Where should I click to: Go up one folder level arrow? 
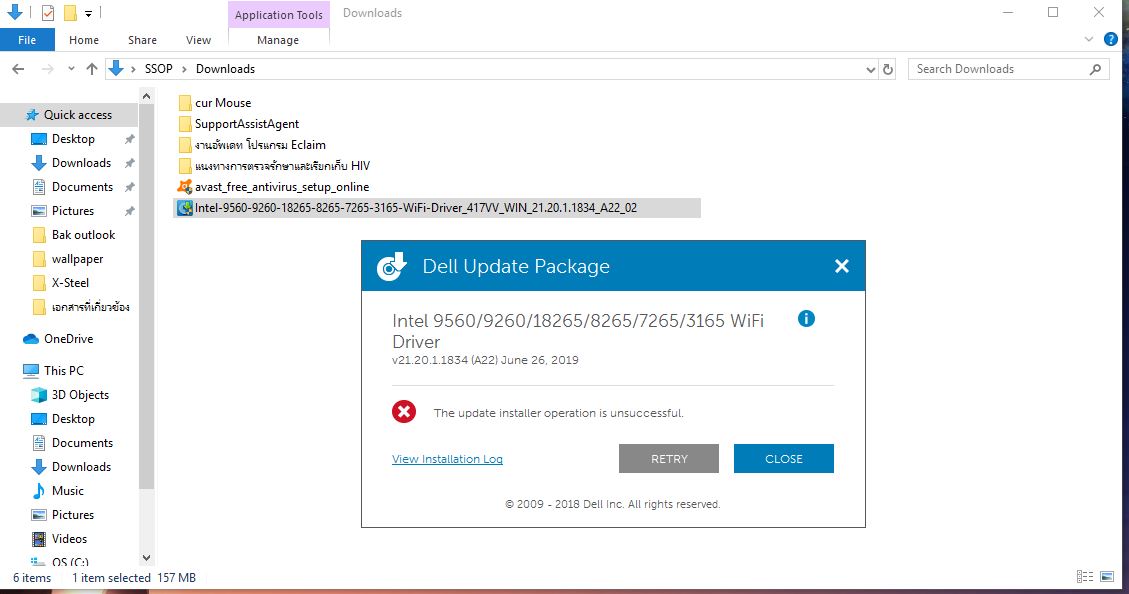pos(91,69)
